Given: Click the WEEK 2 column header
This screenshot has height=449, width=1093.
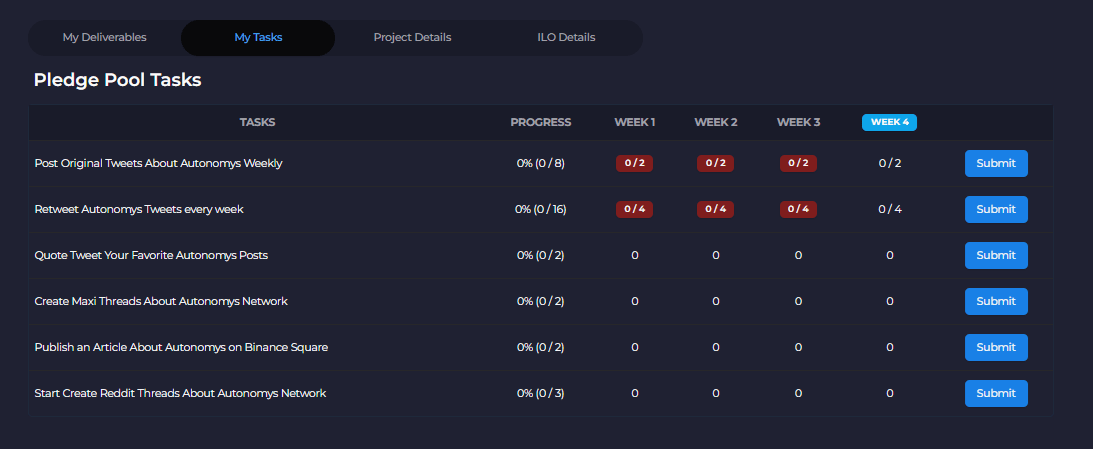Looking at the screenshot, I should point(716,122).
